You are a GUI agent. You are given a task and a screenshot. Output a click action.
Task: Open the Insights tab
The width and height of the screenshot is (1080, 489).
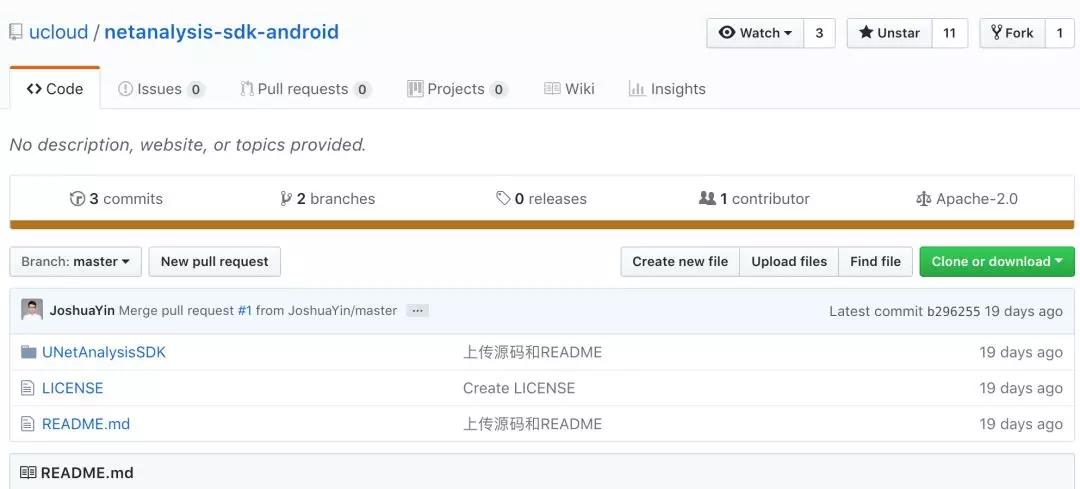667,89
